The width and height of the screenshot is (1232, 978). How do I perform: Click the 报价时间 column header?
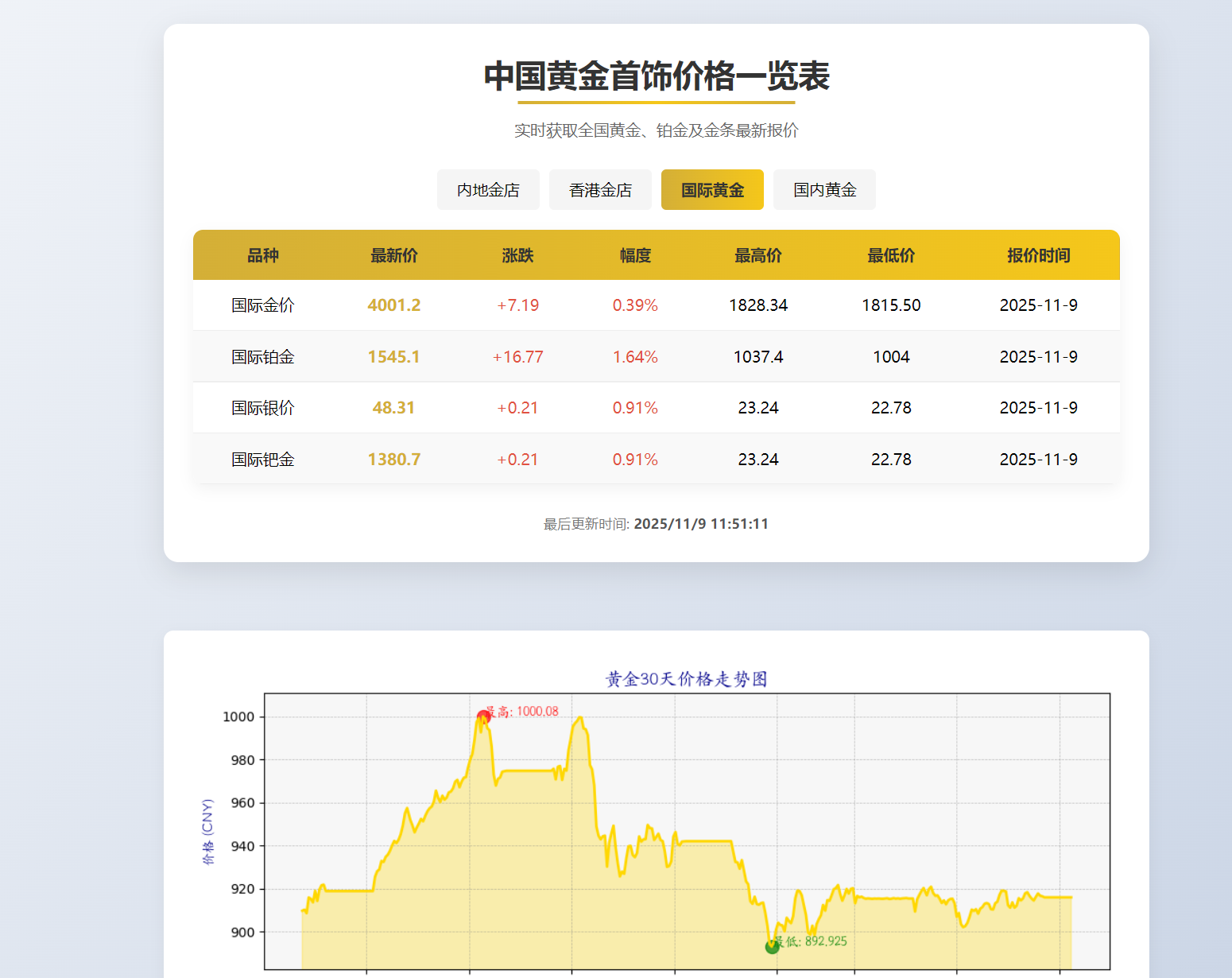pos(1038,255)
